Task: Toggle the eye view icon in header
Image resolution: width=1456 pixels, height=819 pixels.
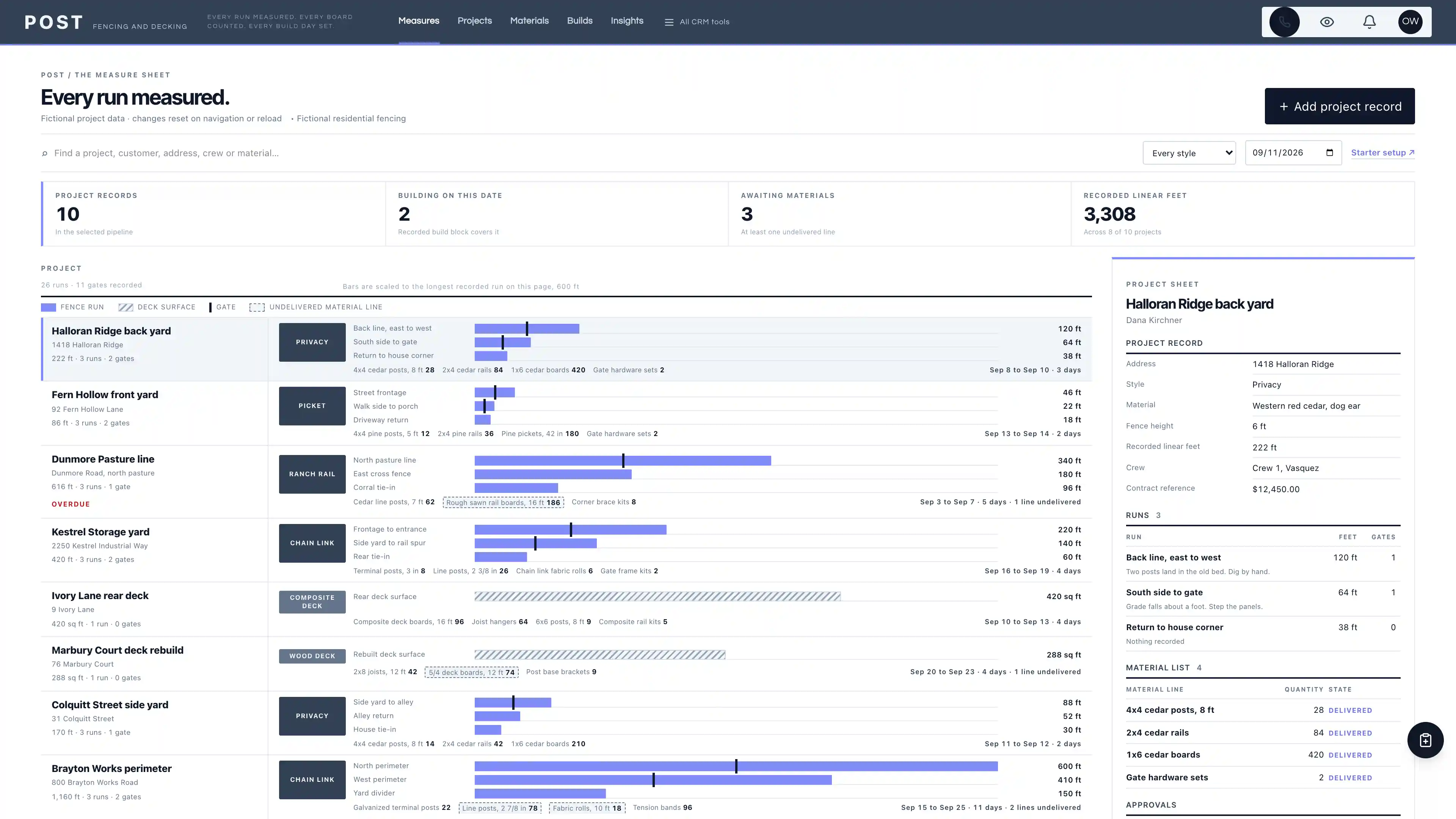Action: tap(1327, 22)
